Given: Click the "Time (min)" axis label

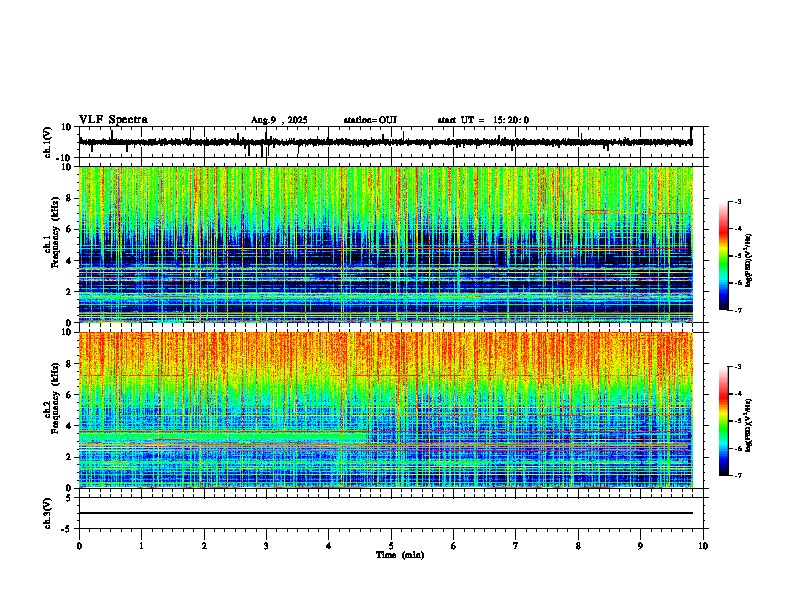Looking at the screenshot, I should [400, 555].
